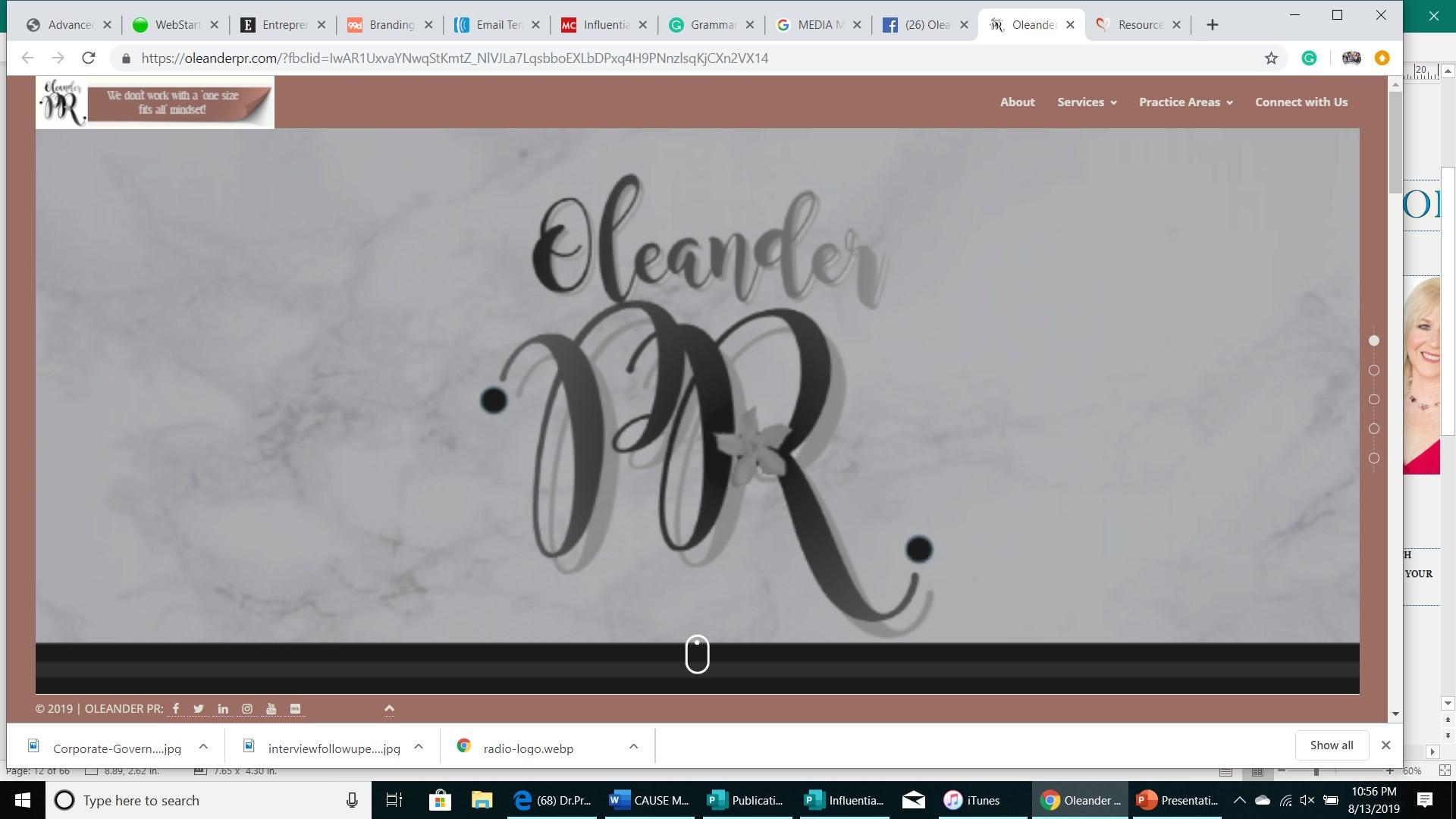Open options for Corporate-Govern jpg download
This screenshot has height=819, width=1456.
(203, 747)
